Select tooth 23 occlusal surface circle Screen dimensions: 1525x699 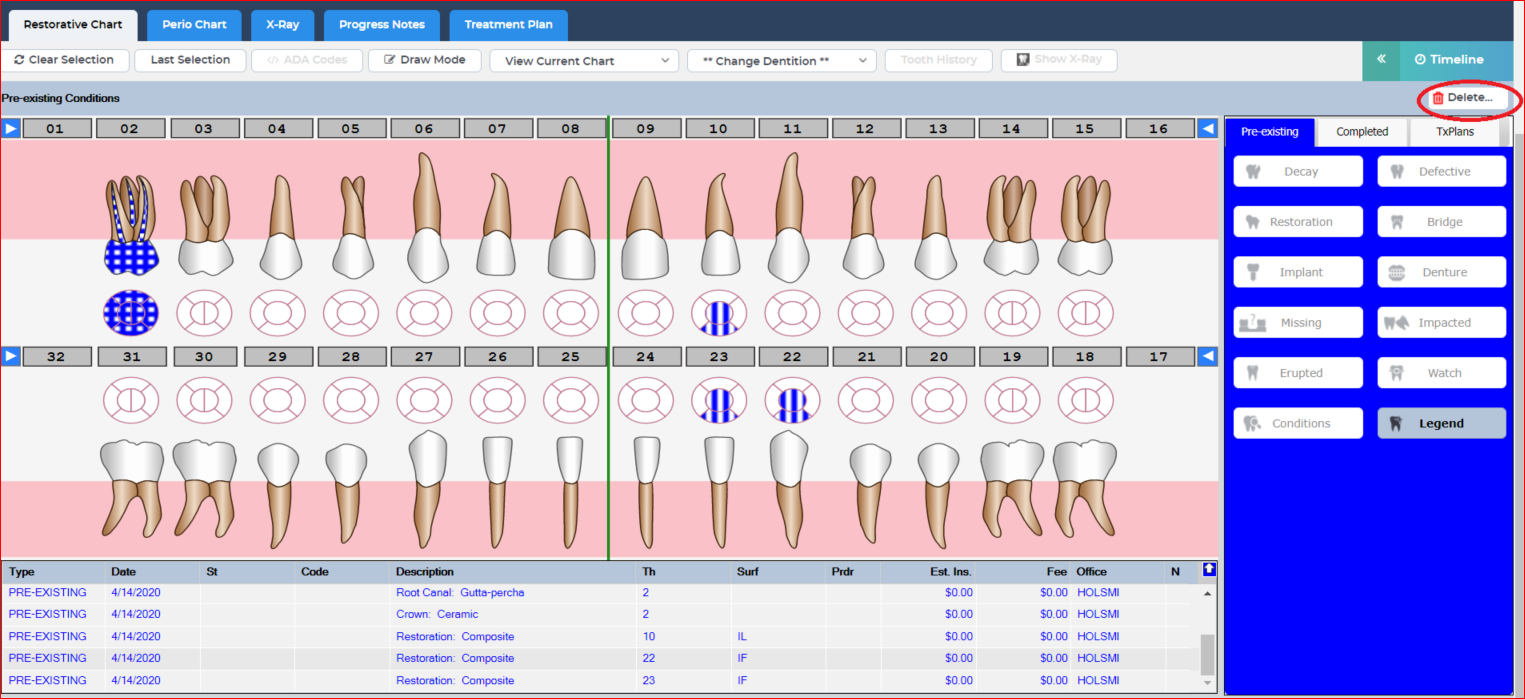[718, 402]
